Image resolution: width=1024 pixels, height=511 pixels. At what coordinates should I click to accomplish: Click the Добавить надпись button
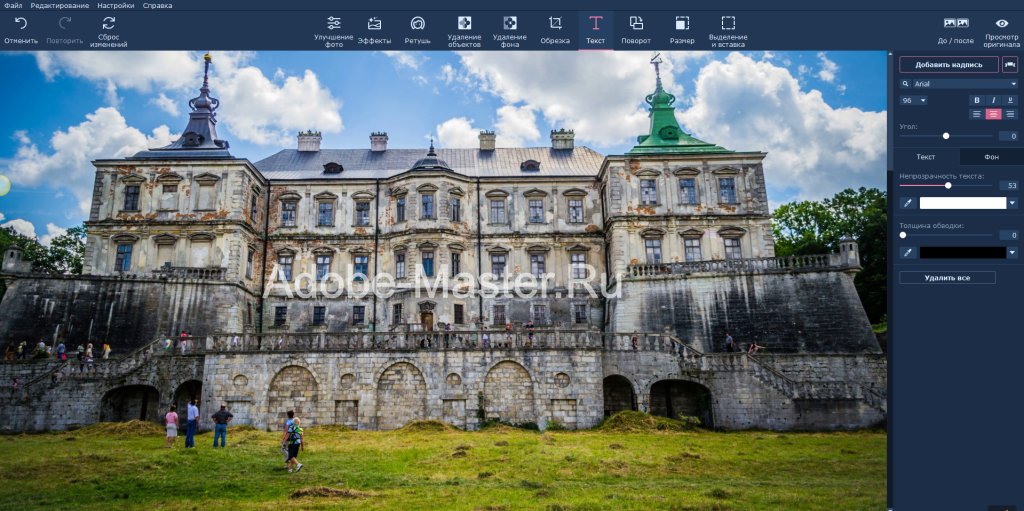click(x=949, y=65)
